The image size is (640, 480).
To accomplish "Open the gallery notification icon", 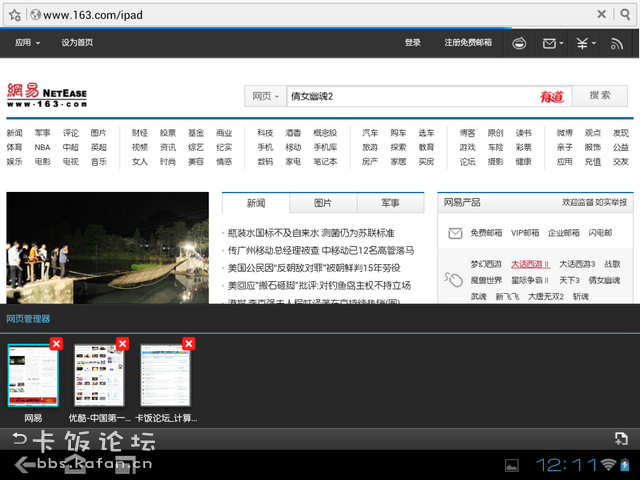I will (x=511, y=465).
